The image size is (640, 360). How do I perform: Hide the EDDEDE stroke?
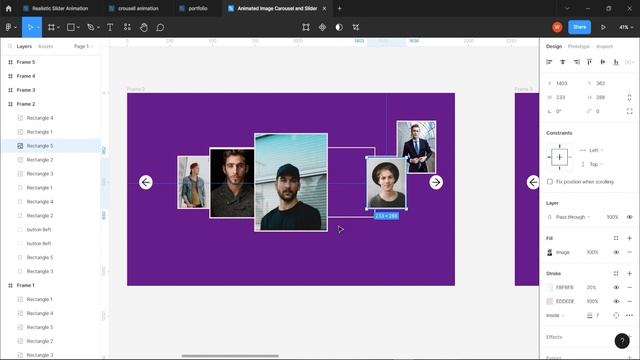tap(616, 301)
